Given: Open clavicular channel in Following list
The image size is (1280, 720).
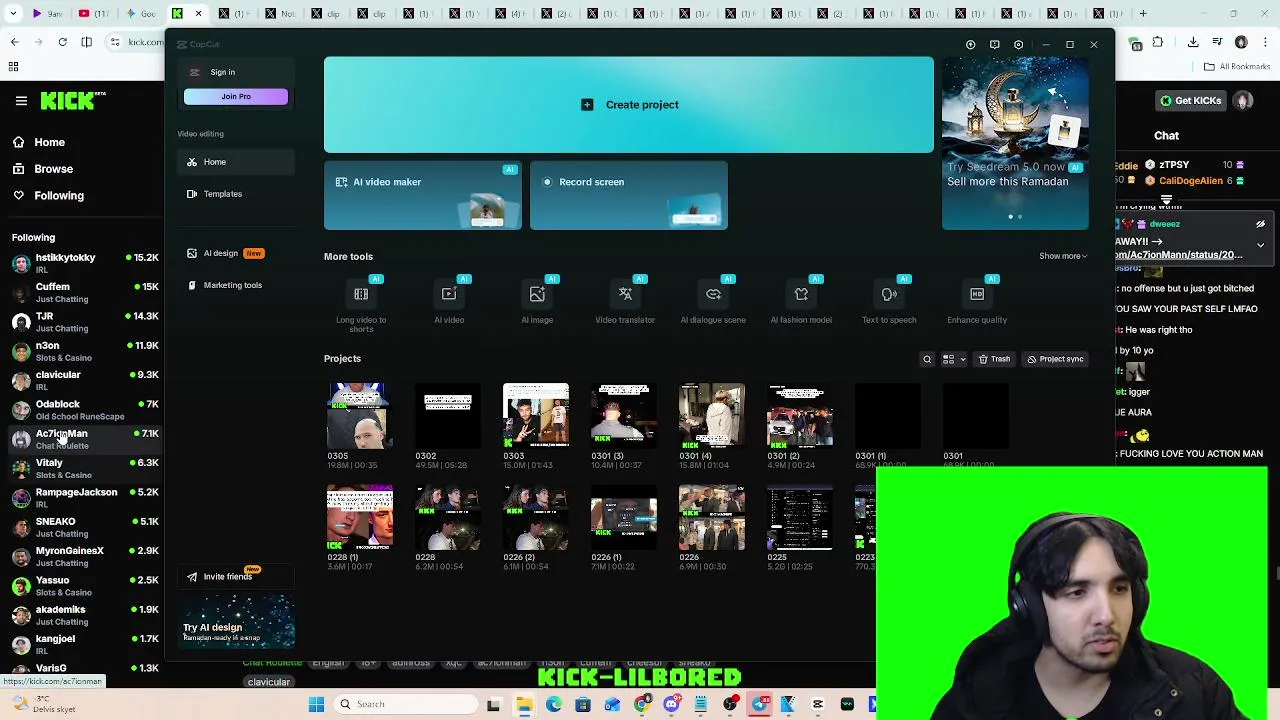Looking at the screenshot, I should point(85,380).
